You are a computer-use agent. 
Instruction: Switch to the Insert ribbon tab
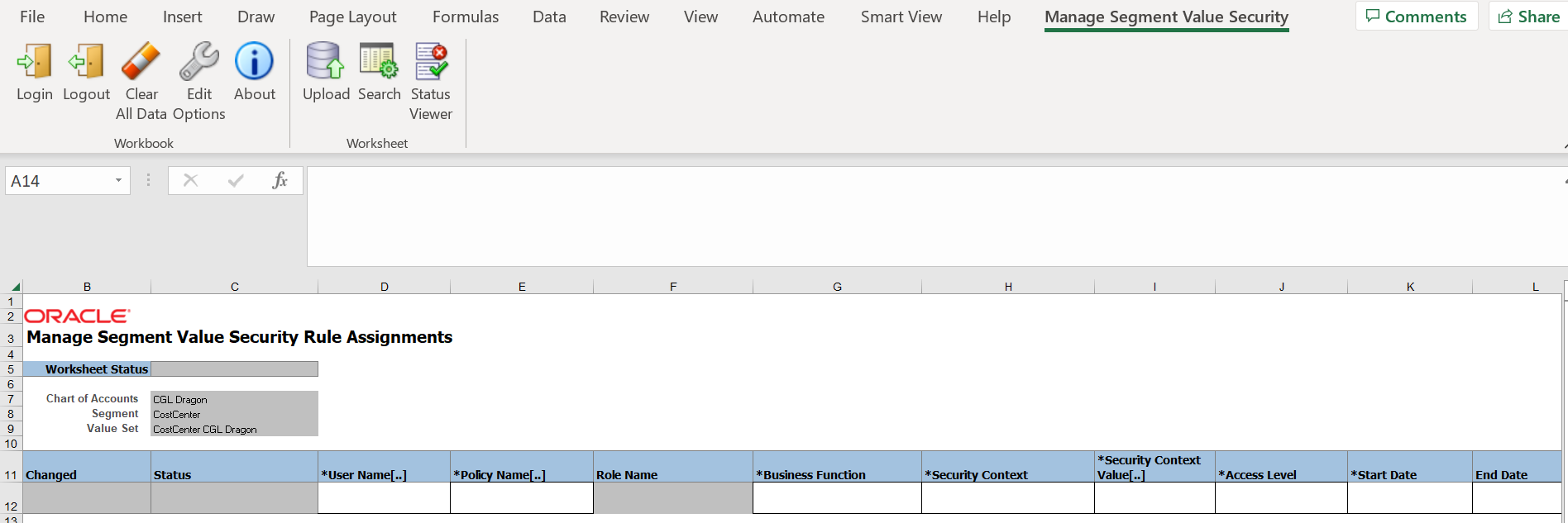[182, 17]
